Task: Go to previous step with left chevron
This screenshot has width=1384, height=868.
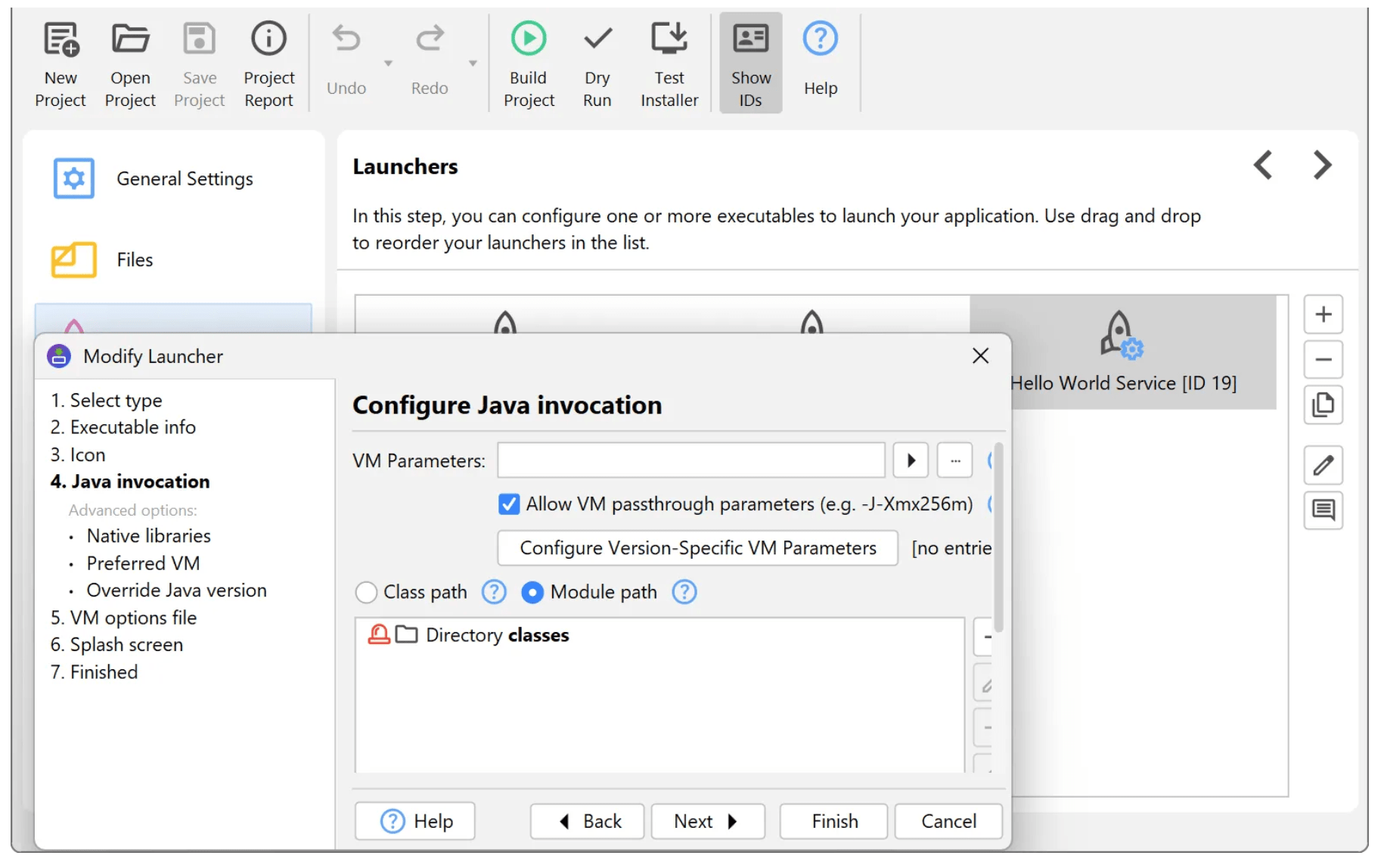Action: pos(1263,165)
